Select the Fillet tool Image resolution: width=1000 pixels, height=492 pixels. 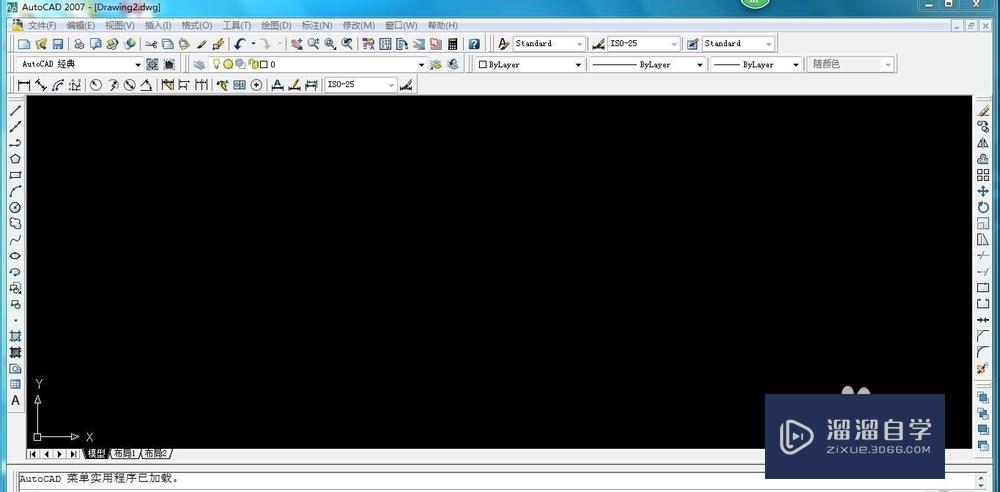[983, 352]
